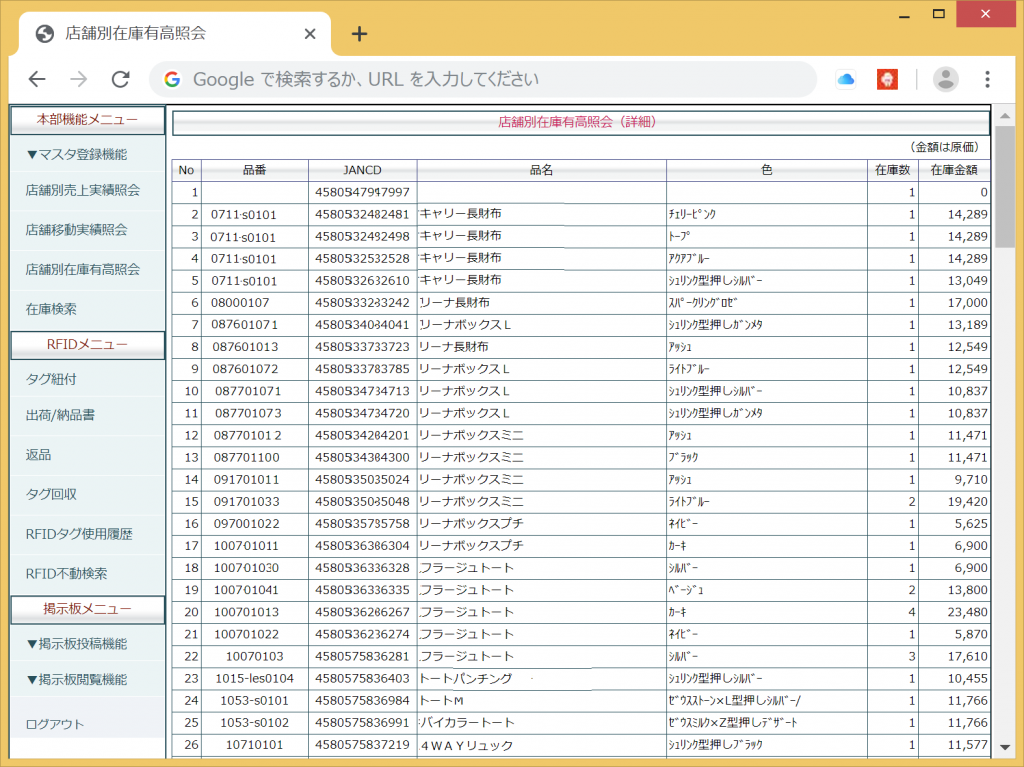Open タグ紐付 in RFID menu
The image size is (1024, 767).
click(51, 379)
